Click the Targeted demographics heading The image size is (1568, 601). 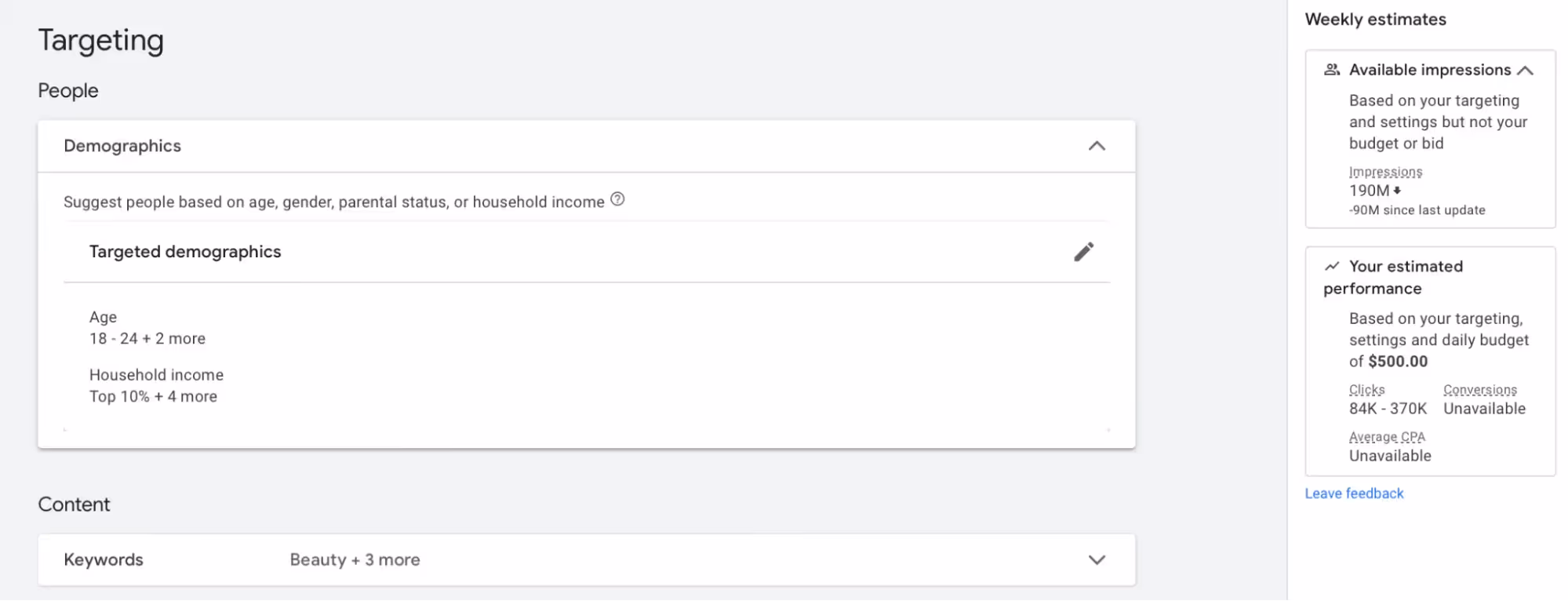pyautogui.click(x=185, y=251)
